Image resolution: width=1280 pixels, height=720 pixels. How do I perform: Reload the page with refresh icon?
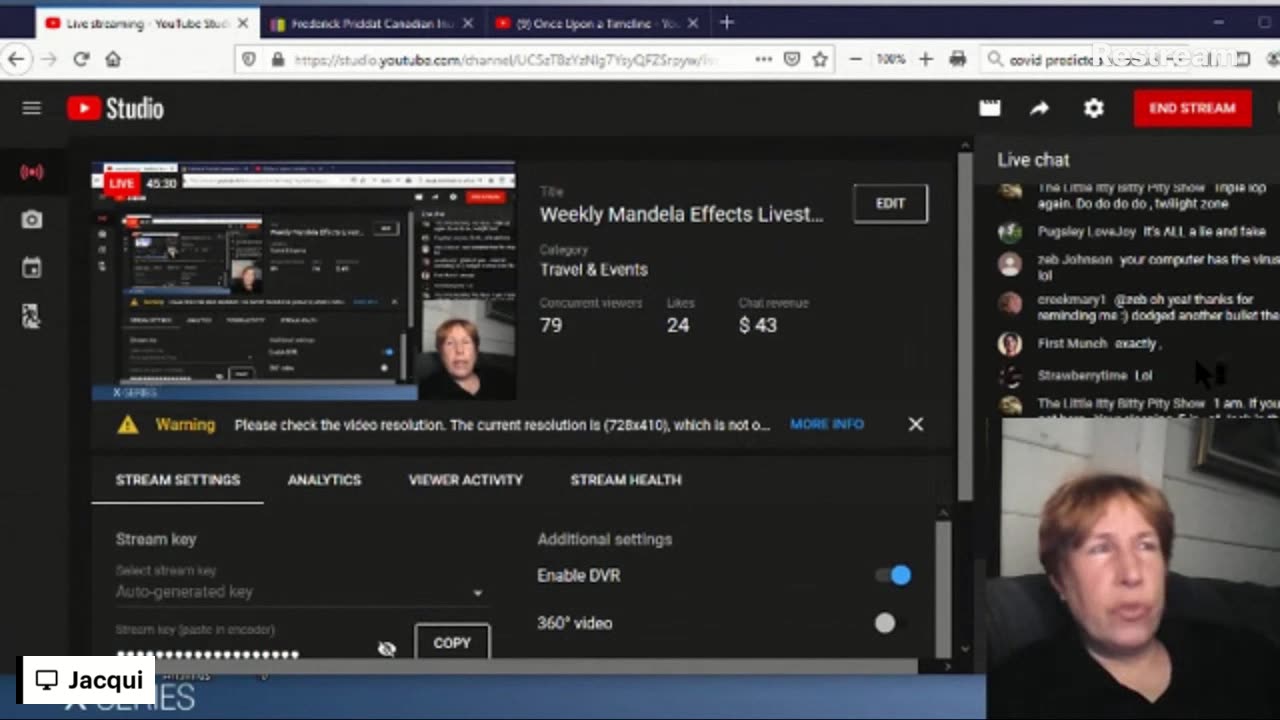pos(82,59)
